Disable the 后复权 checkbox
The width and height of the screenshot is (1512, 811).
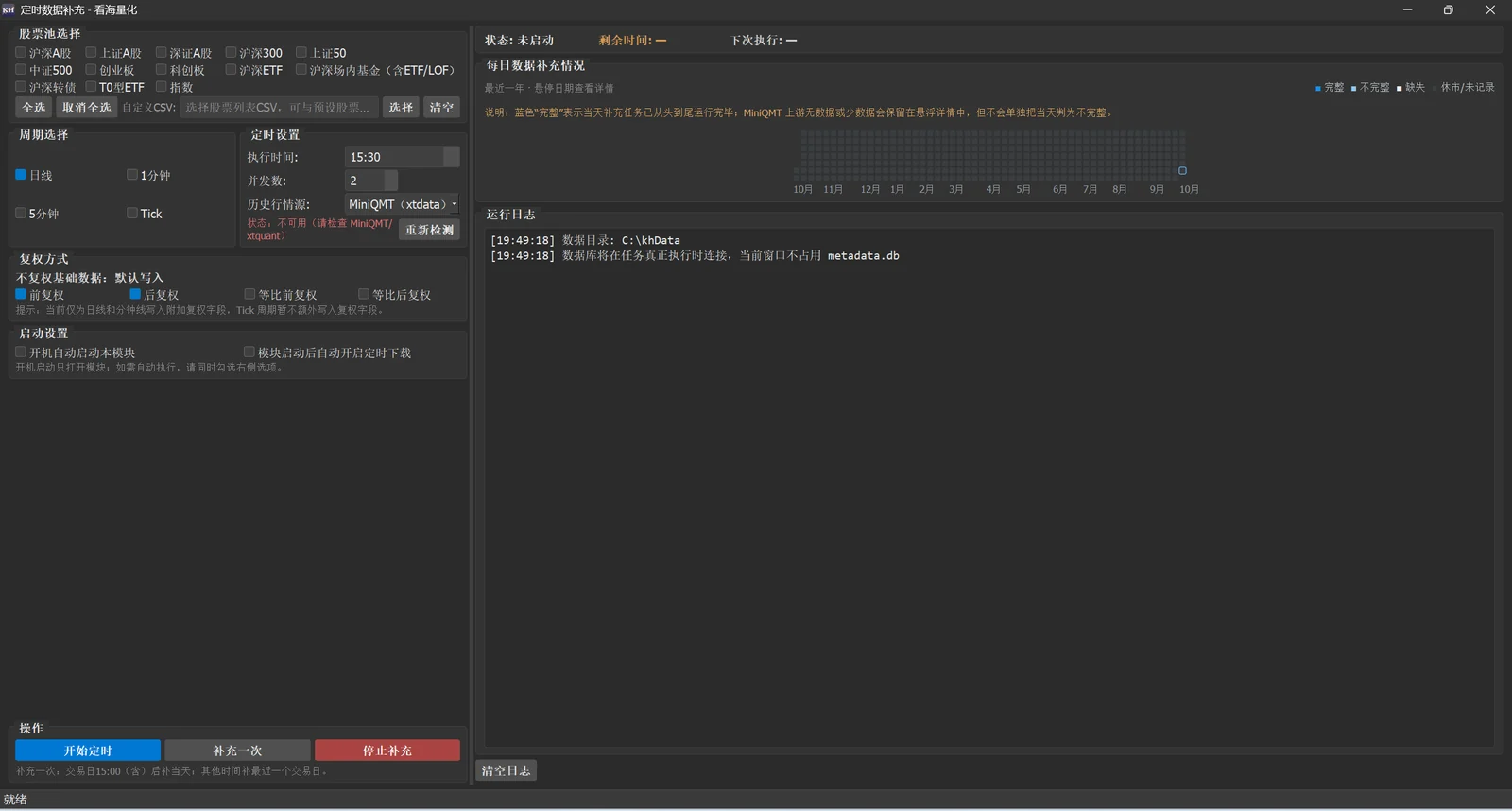(135, 295)
